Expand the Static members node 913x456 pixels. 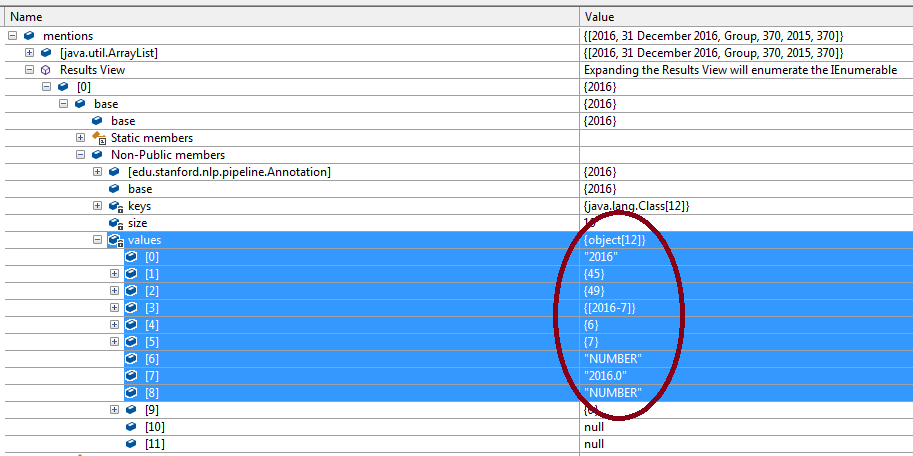(x=80, y=138)
